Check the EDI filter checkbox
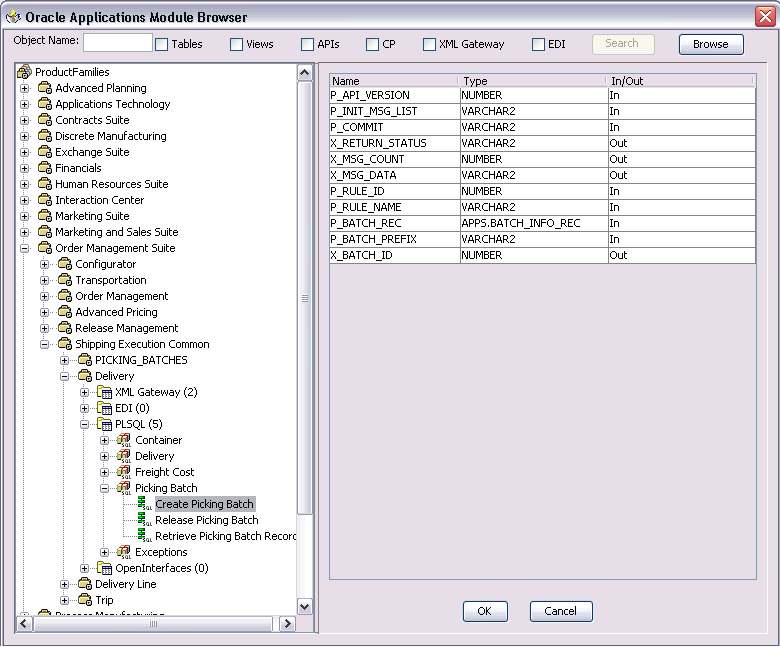This screenshot has width=780, height=647. [x=538, y=45]
